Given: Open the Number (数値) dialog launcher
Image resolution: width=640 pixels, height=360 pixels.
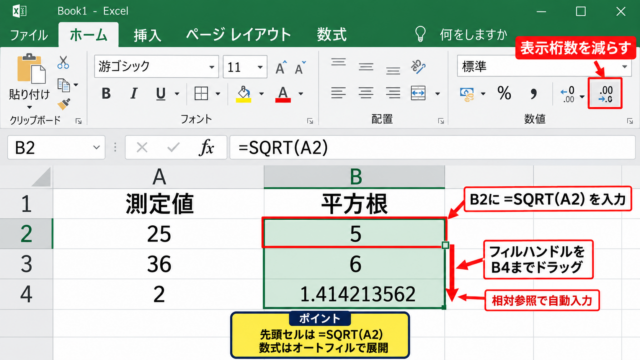Looking at the screenshot, I should [630, 121].
